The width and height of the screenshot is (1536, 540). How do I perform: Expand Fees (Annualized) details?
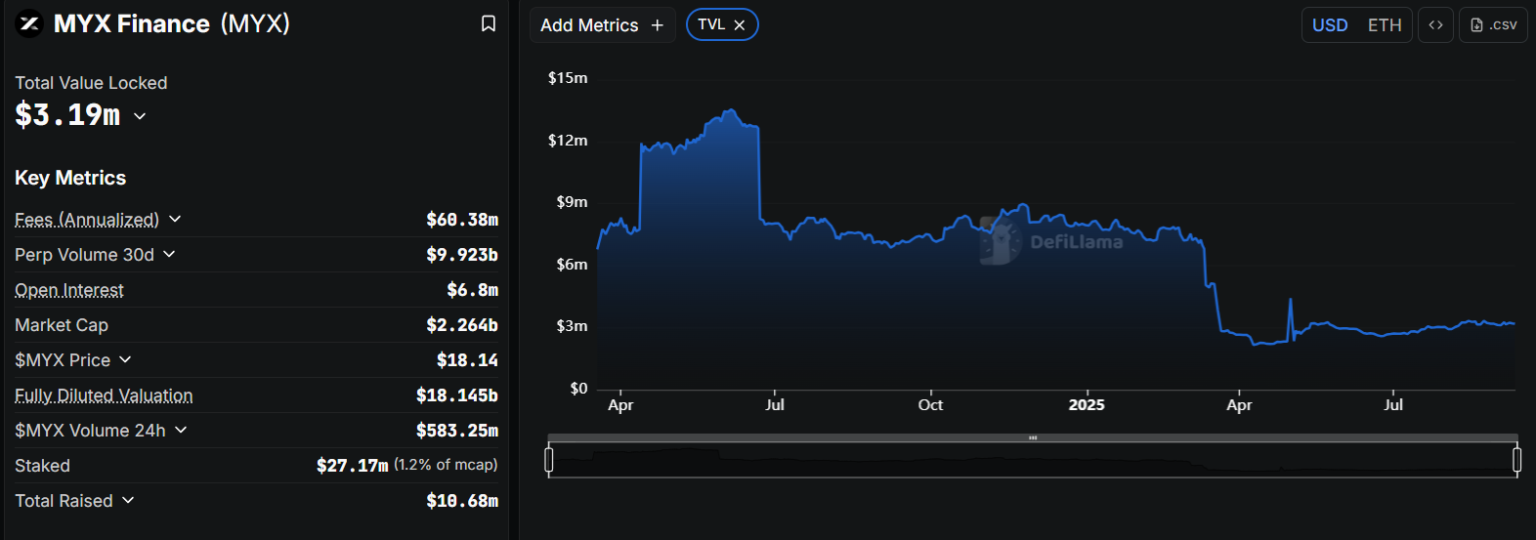[x=175, y=219]
